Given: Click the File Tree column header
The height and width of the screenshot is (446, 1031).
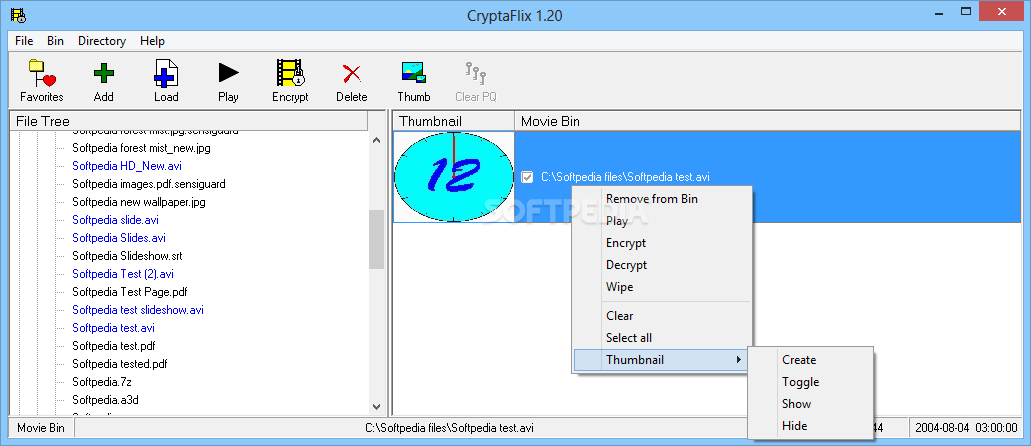Looking at the screenshot, I should tap(189, 121).
